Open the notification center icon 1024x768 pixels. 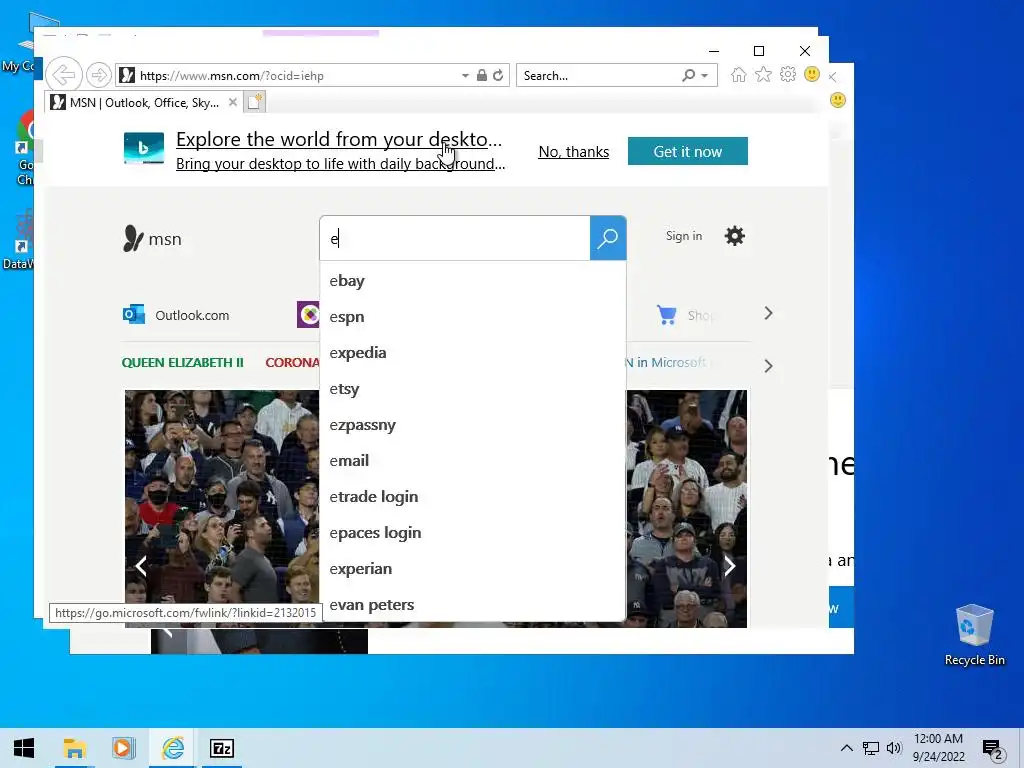993,750
